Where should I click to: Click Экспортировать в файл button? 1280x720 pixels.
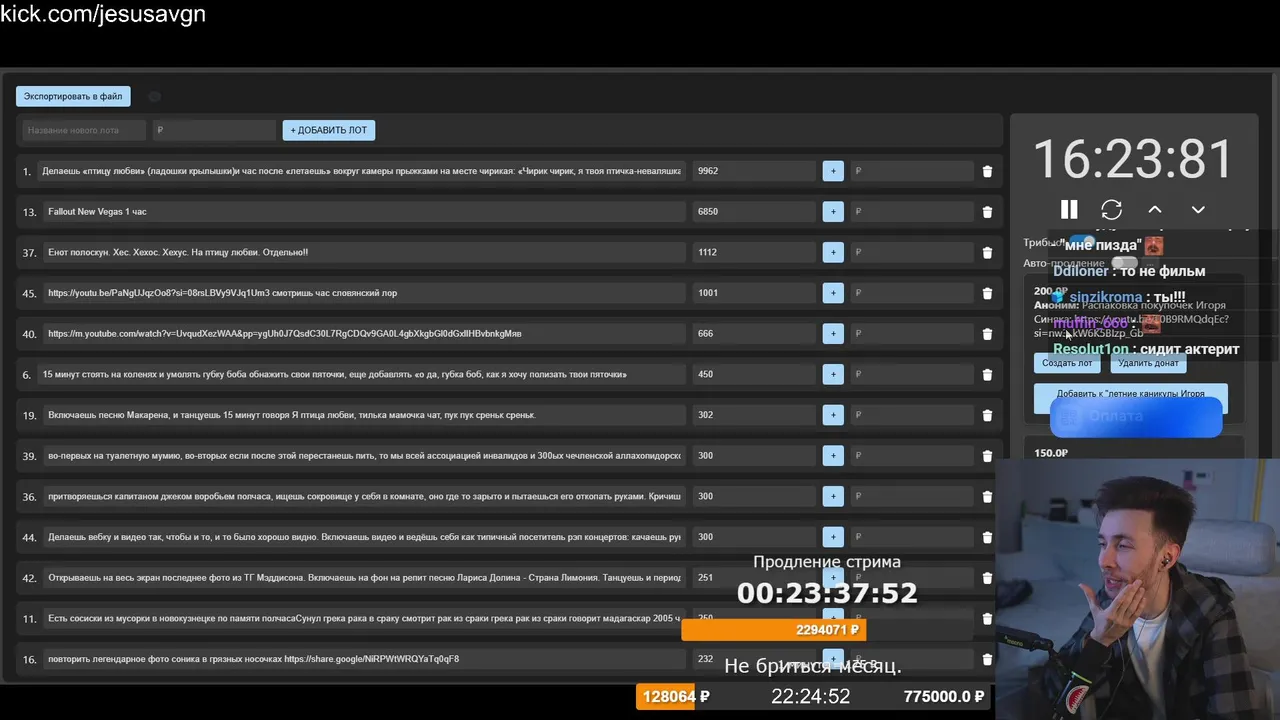click(73, 96)
